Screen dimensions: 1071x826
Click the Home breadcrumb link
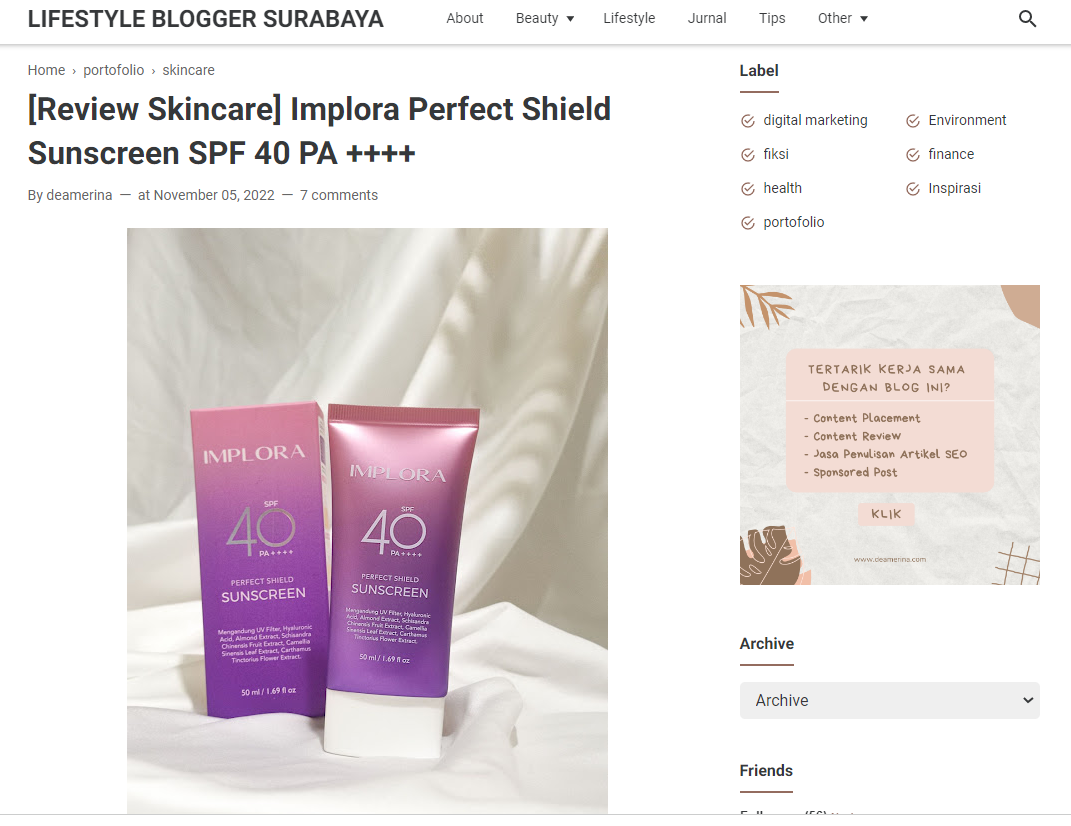click(x=46, y=70)
